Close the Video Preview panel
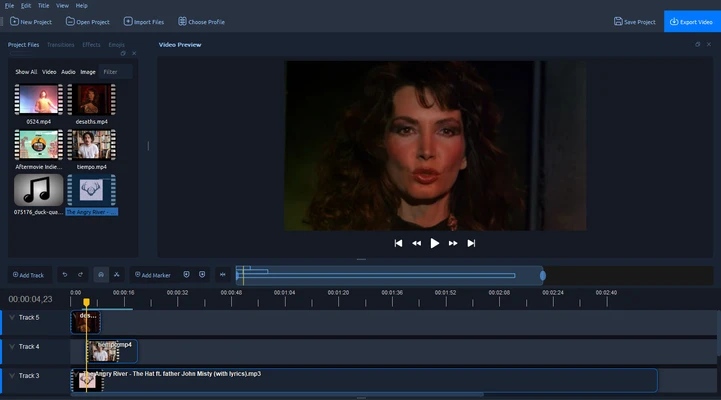The height and width of the screenshot is (400, 721). (709, 44)
